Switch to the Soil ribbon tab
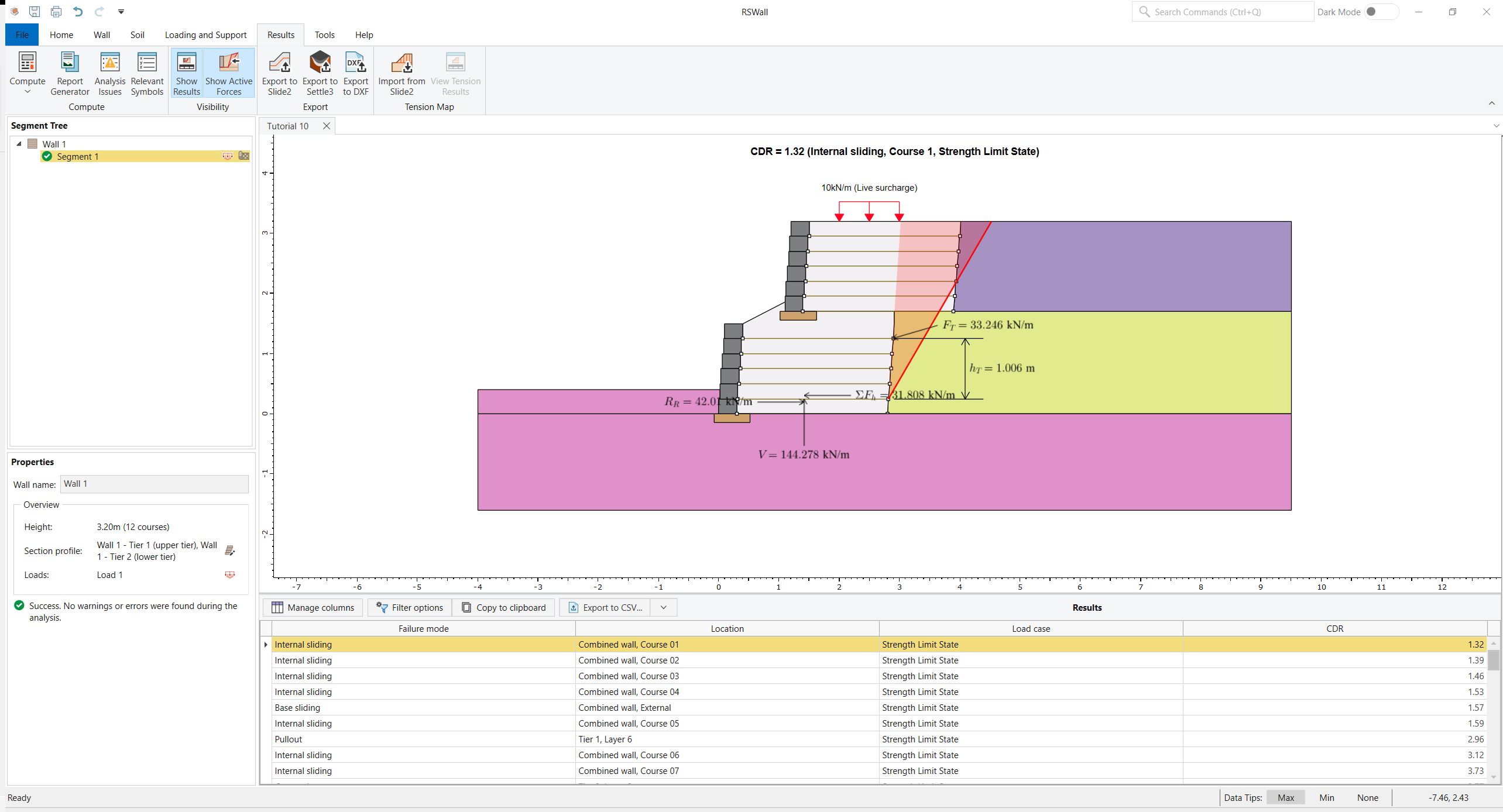The height and width of the screenshot is (812, 1503). pyautogui.click(x=137, y=35)
